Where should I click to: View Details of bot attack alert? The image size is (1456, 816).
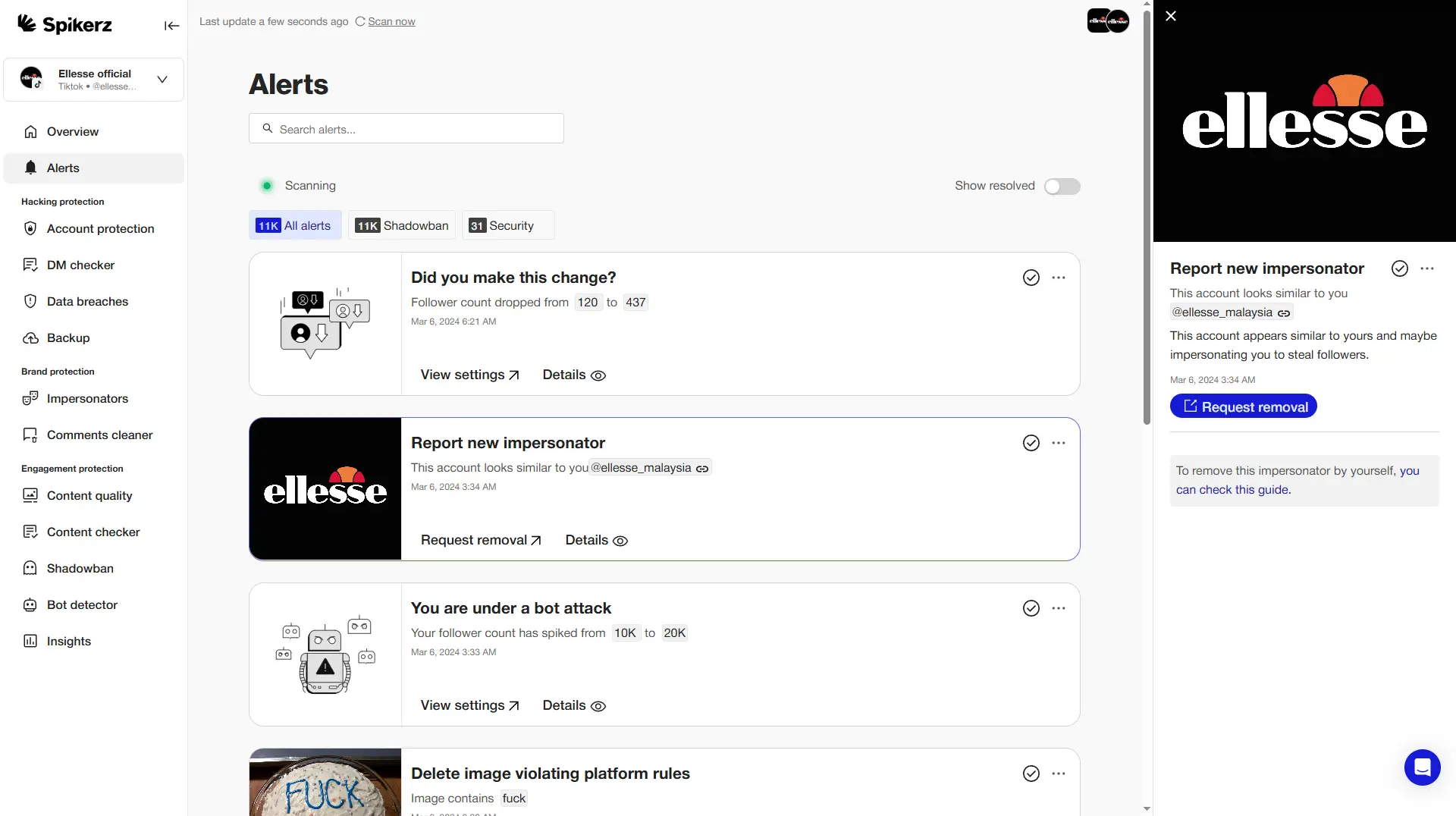(x=574, y=706)
